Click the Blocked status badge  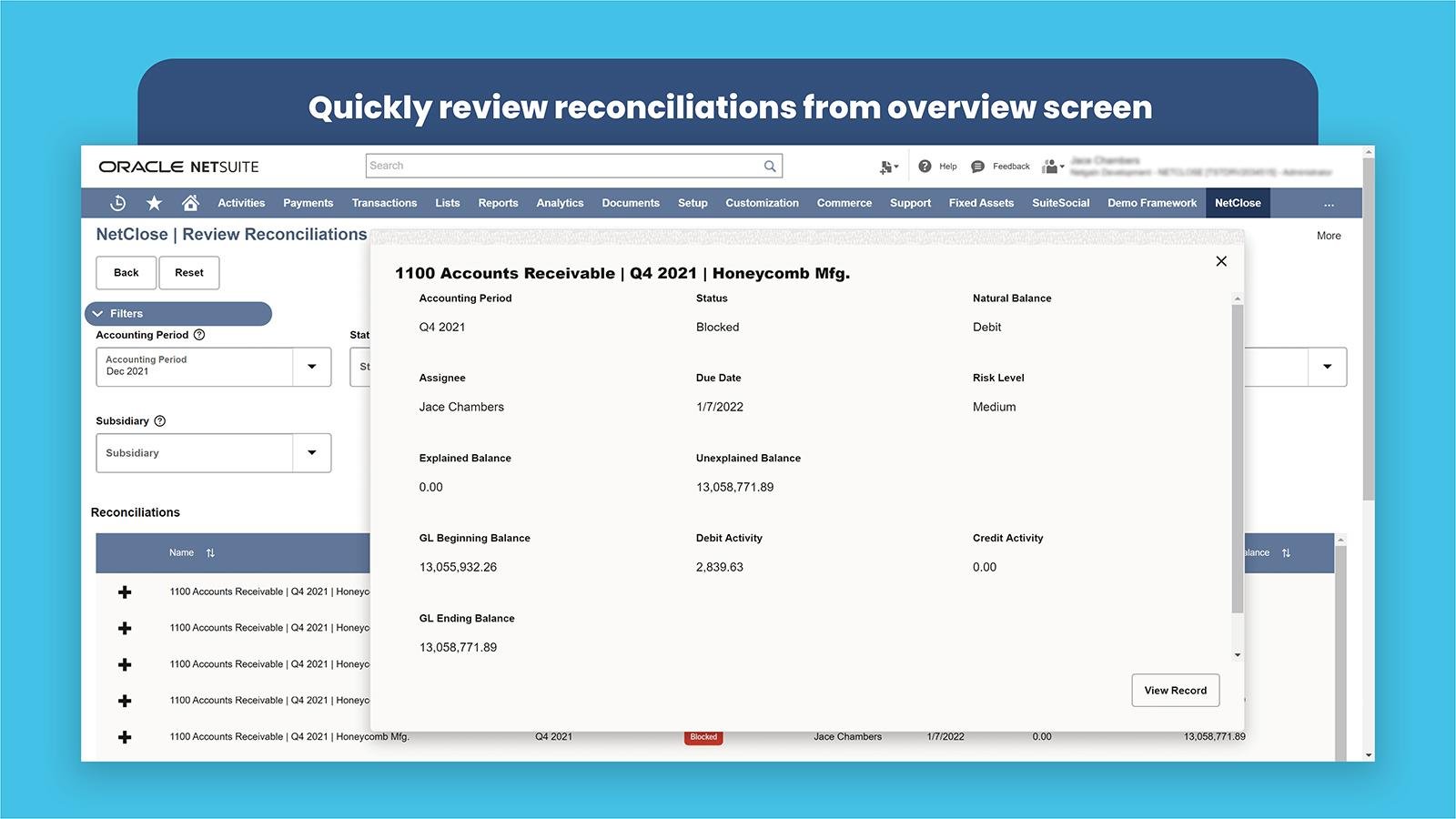click(x=703, y=737)
